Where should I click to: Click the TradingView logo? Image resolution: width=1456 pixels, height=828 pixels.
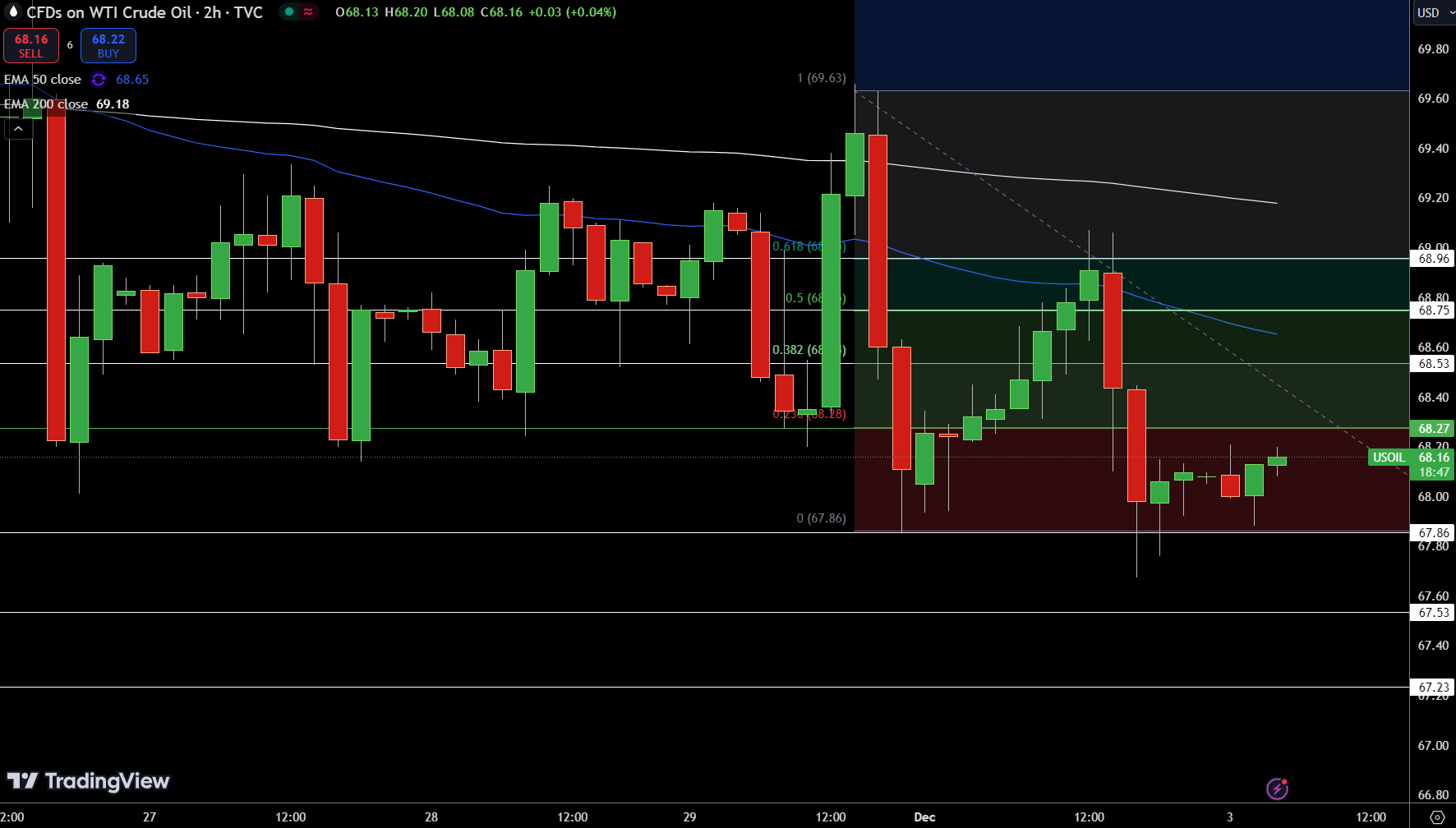pyautogui.click(x=88, y=781)
